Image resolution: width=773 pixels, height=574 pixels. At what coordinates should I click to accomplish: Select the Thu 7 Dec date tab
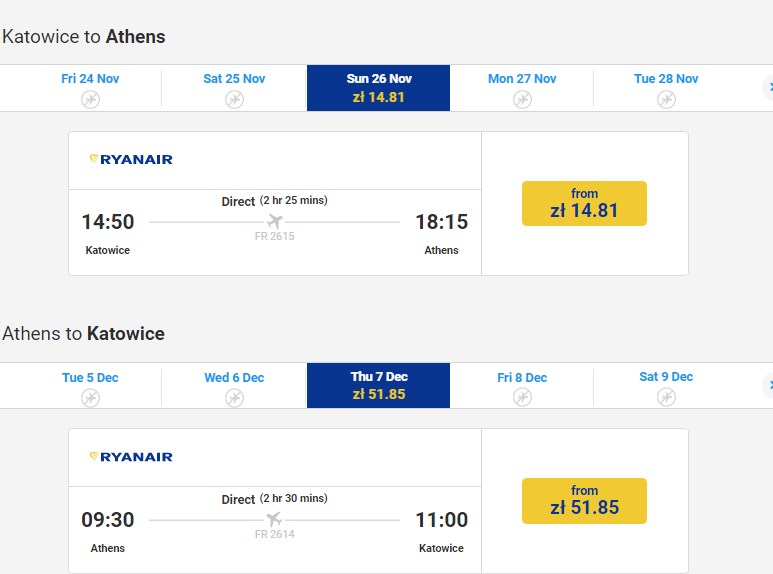coord(379,386)
